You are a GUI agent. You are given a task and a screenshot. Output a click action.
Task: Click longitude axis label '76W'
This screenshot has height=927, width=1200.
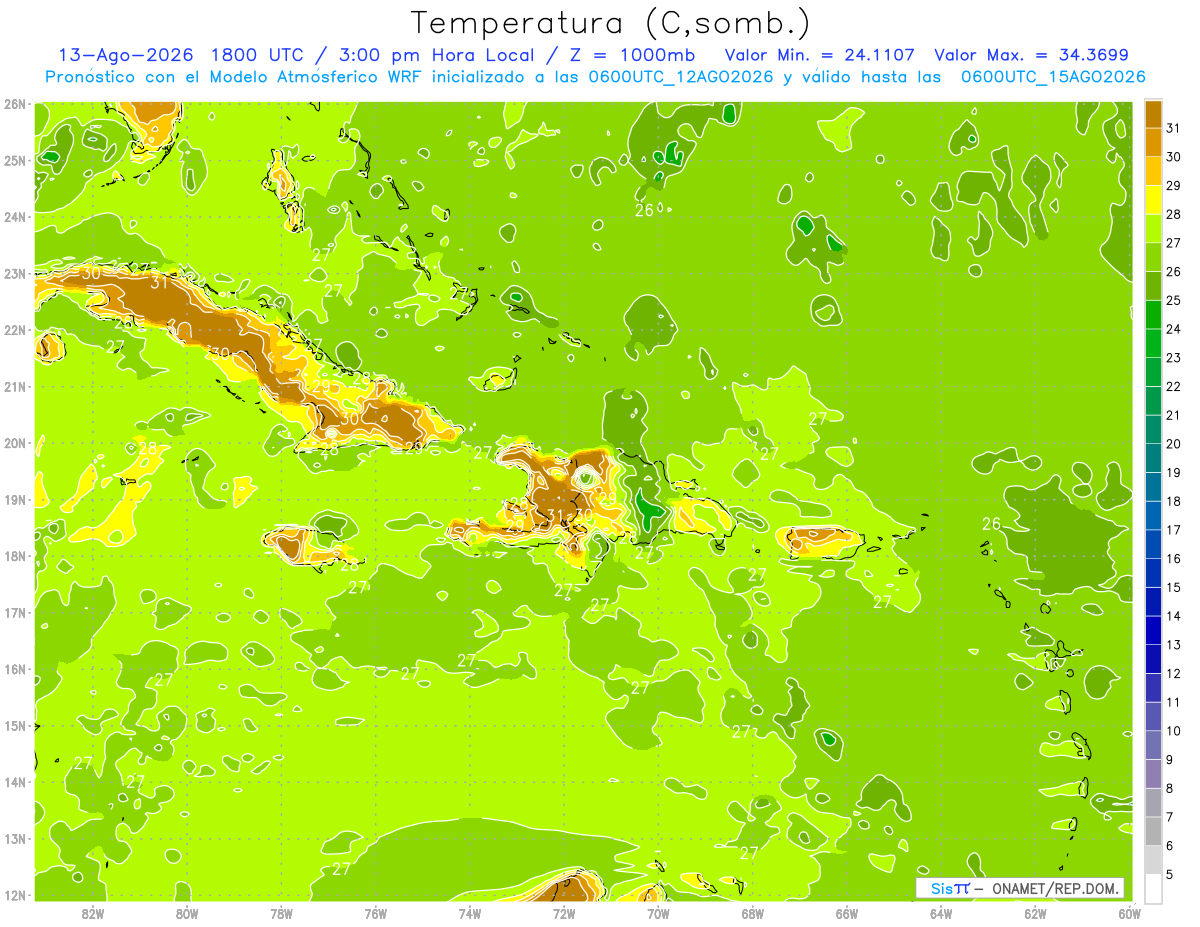[375, 913]
